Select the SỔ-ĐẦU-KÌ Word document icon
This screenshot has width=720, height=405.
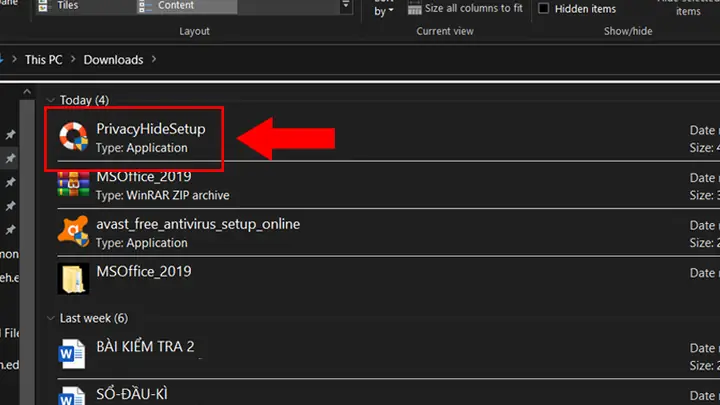click(72, 396)
